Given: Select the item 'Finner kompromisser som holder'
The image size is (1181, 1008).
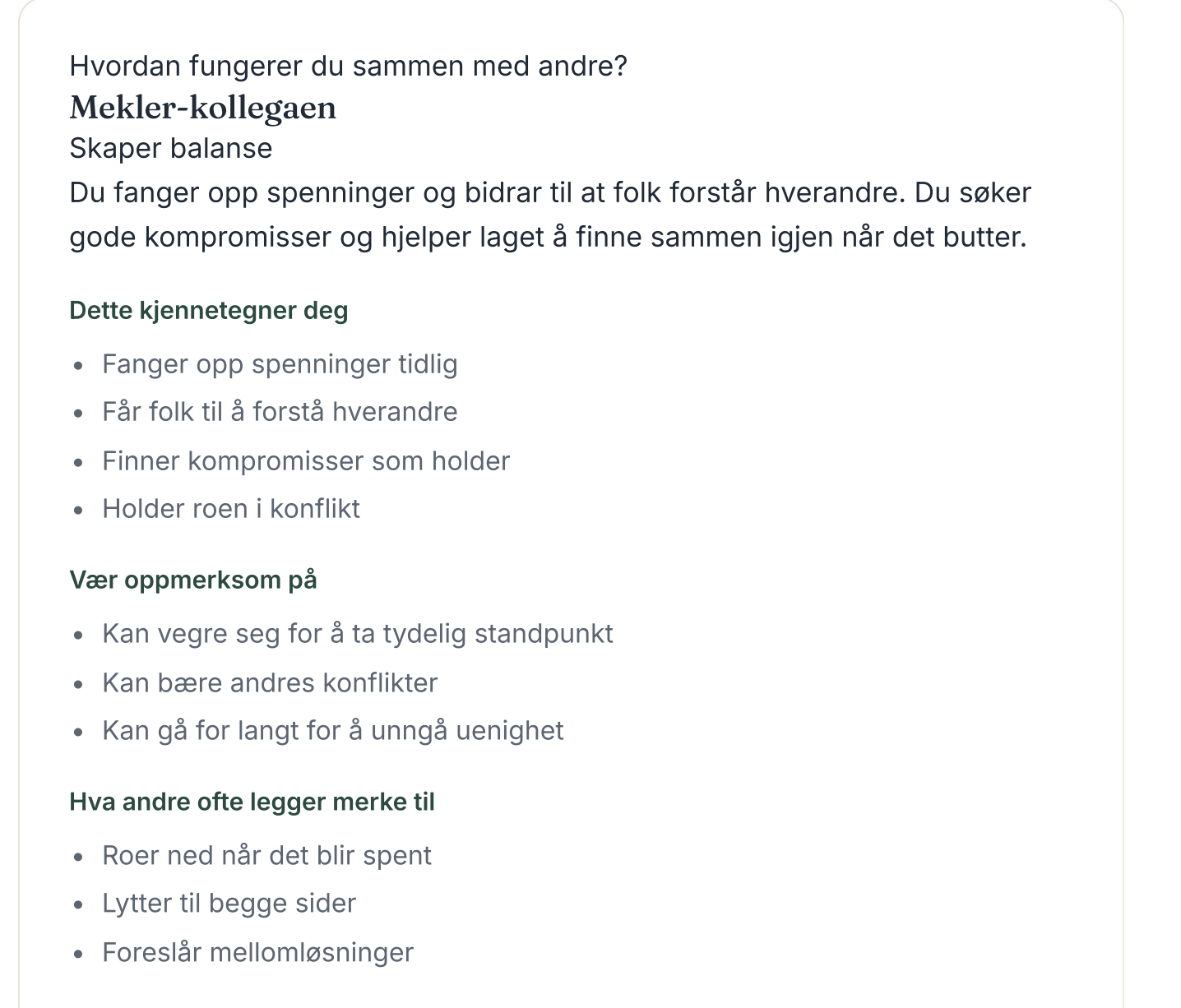Looking at the screenshot, I should point(306,461).
